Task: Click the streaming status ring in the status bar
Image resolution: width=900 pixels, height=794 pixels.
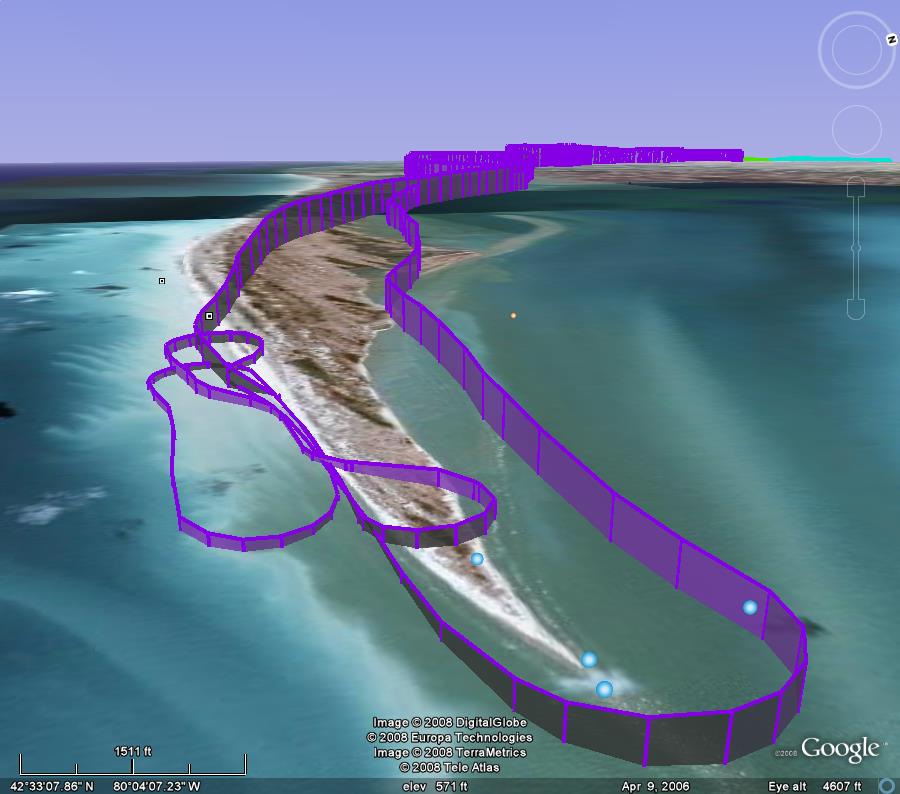Action: (885, 786)
